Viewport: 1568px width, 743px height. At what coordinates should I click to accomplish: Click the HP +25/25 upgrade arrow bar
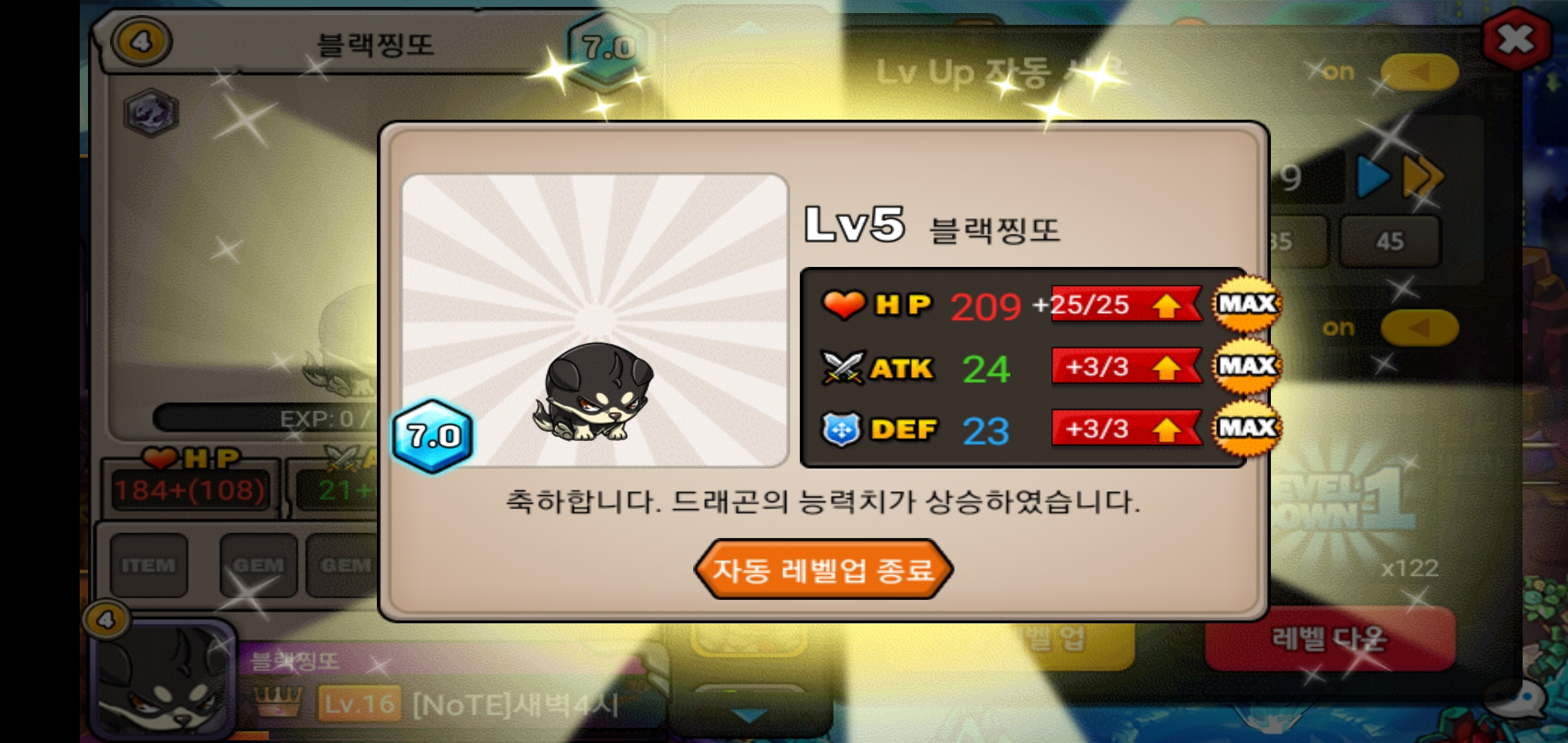(x=1126, y=304)
